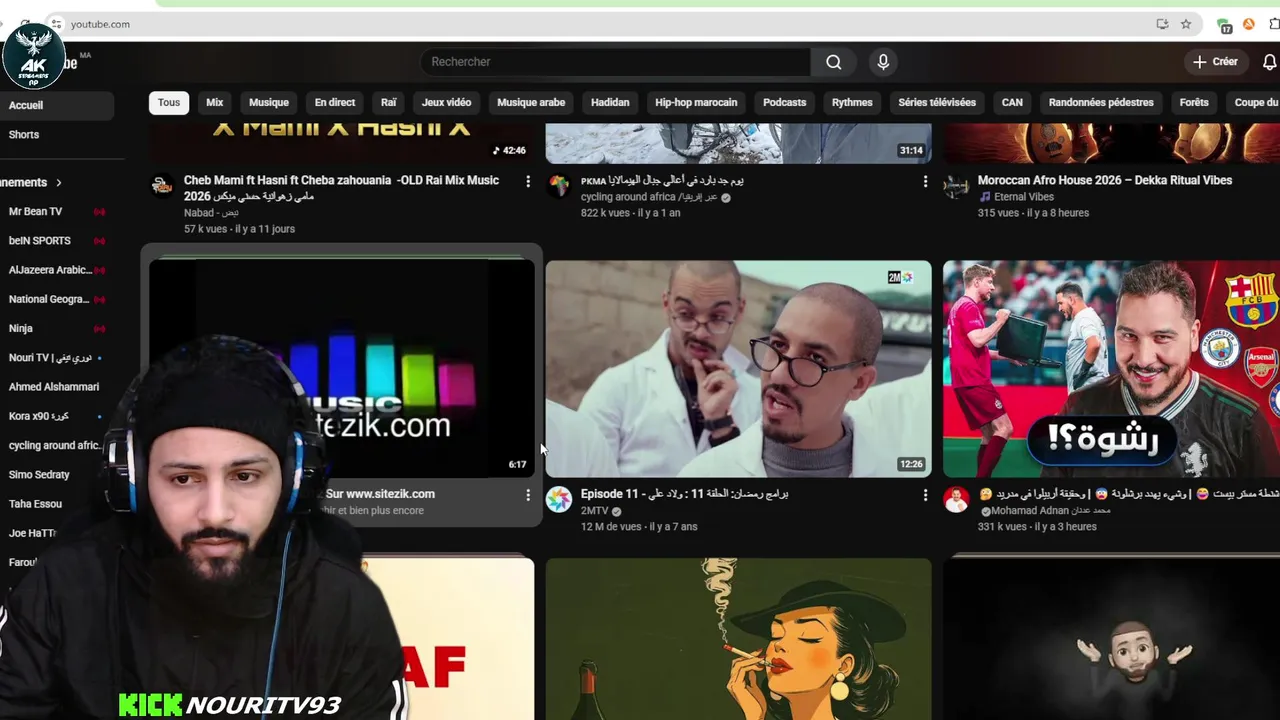Open cycling around africa in the subscriptions sidebar
The width and height of the screenshot is (1280, 720).
coord(55,445)
